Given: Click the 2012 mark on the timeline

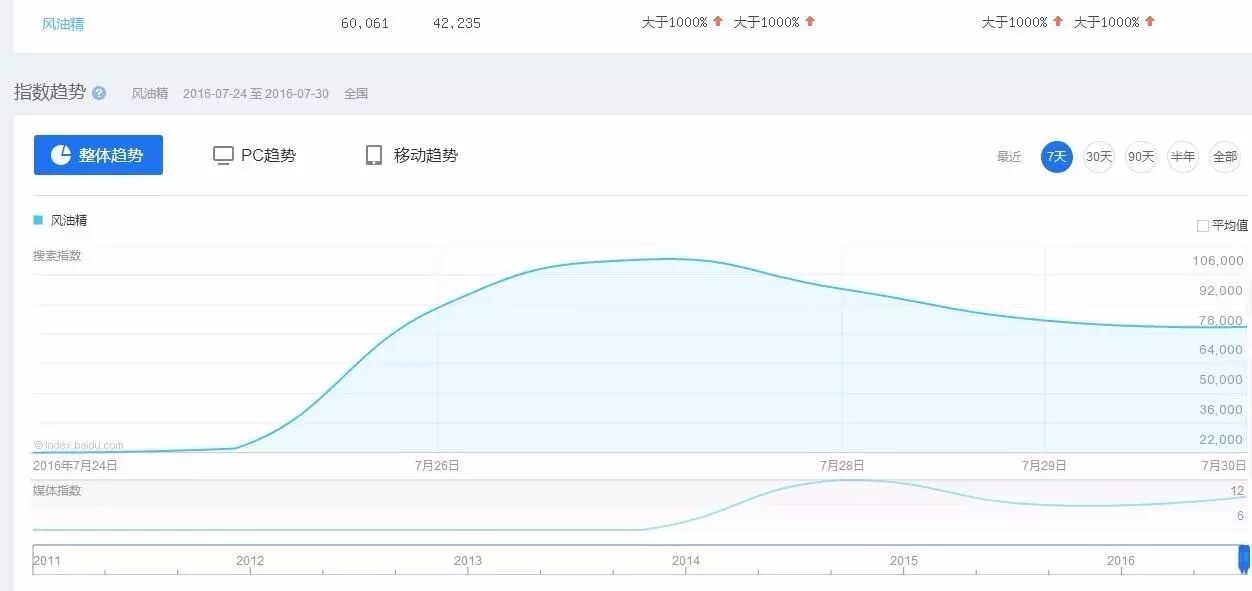Looking at the screenshot, I should click(x=250, y=561).
